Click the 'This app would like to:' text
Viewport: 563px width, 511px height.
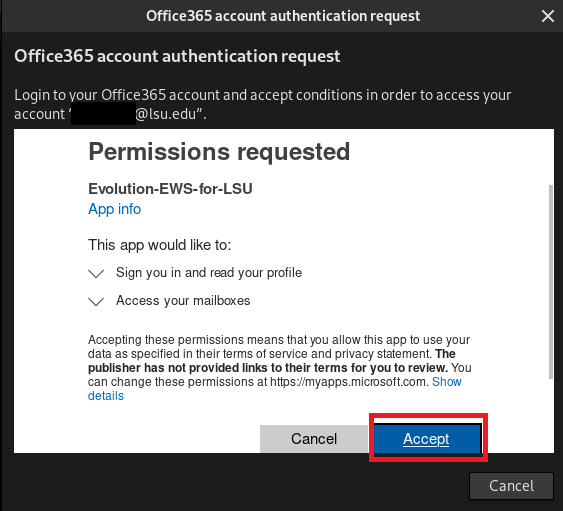159,245
